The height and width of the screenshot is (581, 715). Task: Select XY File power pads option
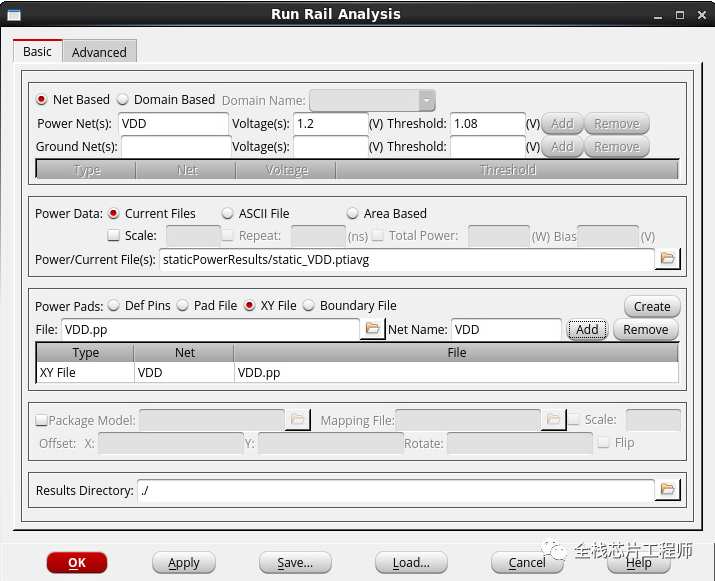(249, 306)
